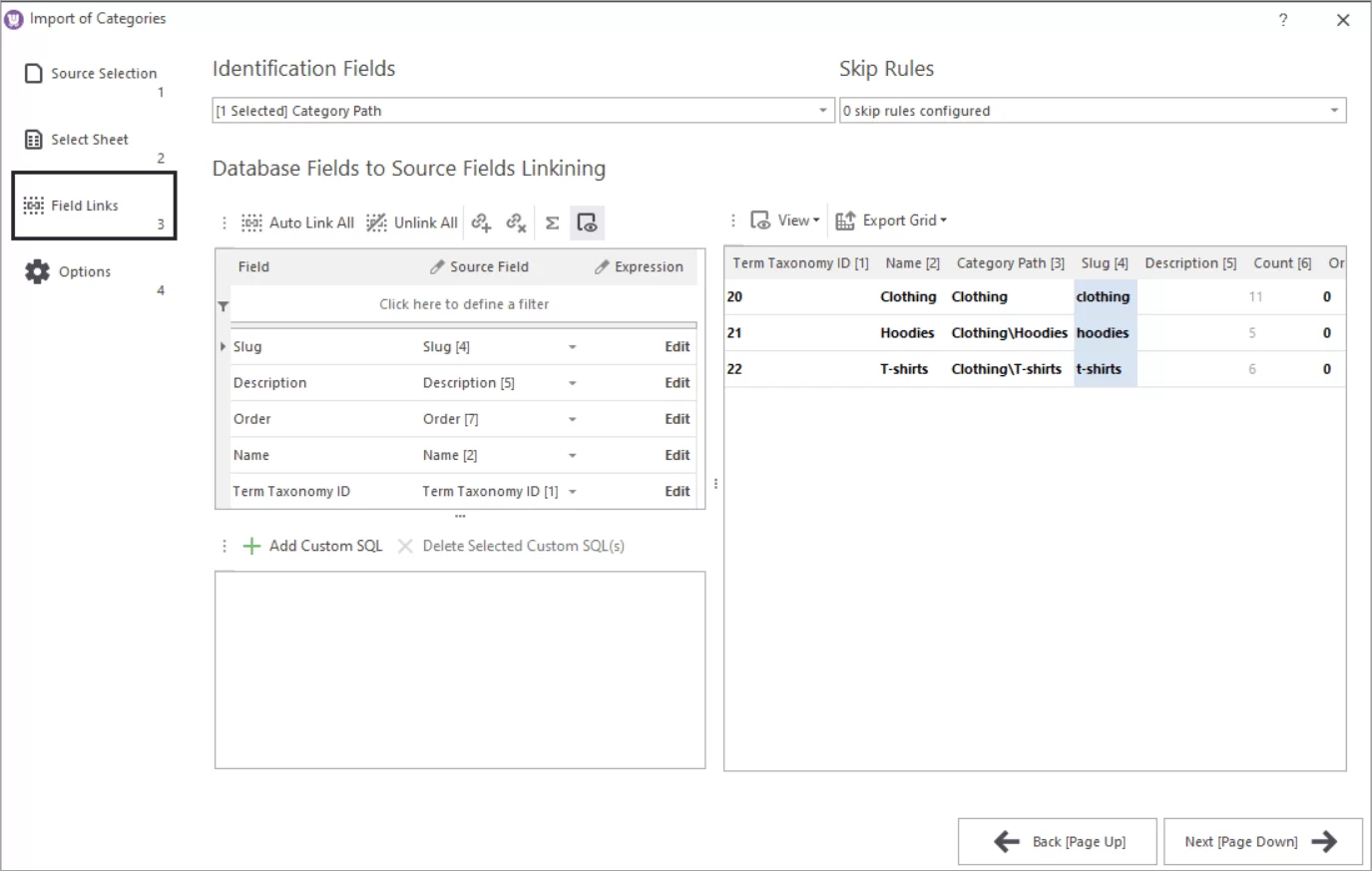Open the Slug source field dropdown
This screenshot has width=1372, height=871.
coord(572,346)
